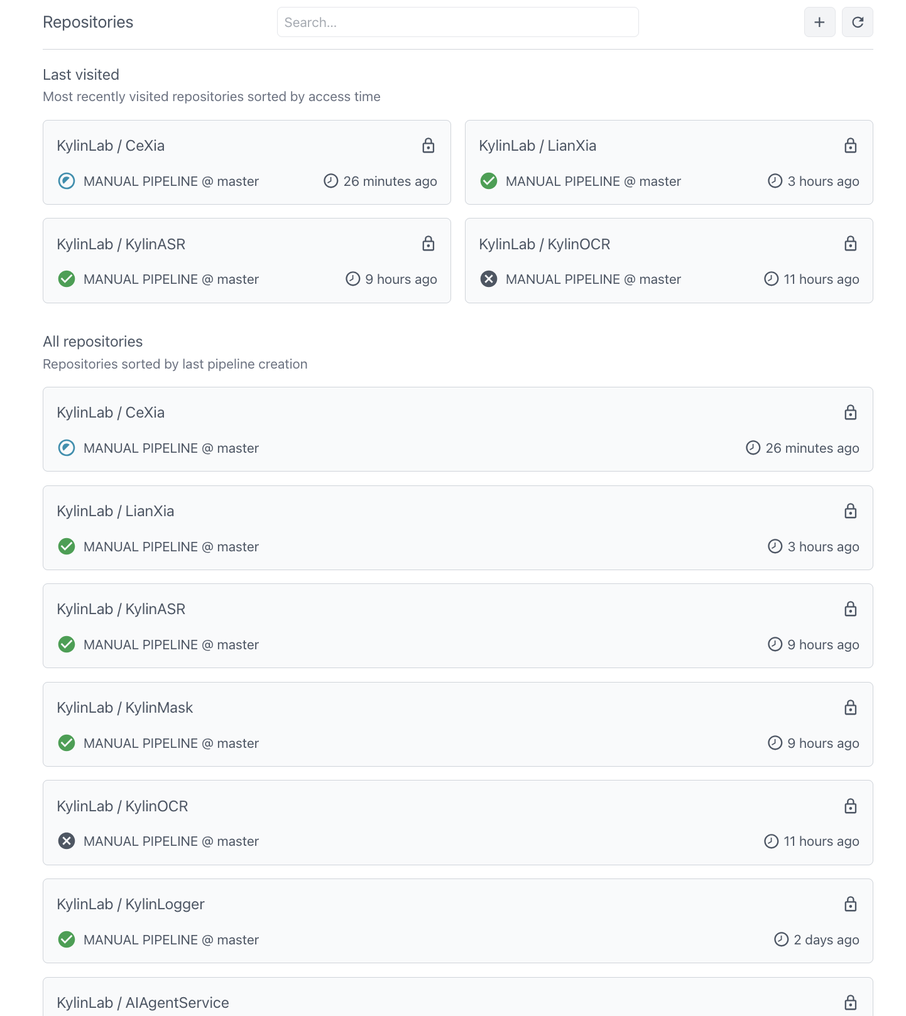Click the refresh repositories icon
This screenshot has height=1016, width=906.
(x=857, y=23)
